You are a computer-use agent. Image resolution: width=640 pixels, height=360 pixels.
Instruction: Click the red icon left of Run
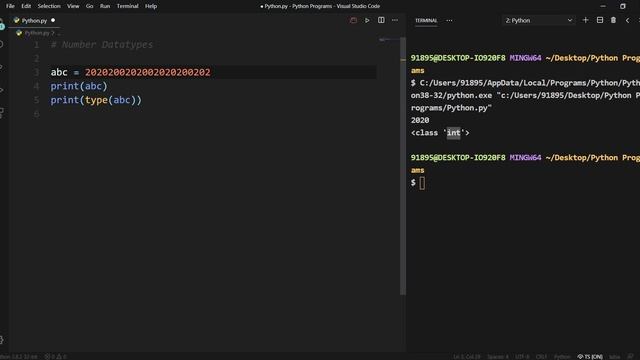(x=353, y=20)
